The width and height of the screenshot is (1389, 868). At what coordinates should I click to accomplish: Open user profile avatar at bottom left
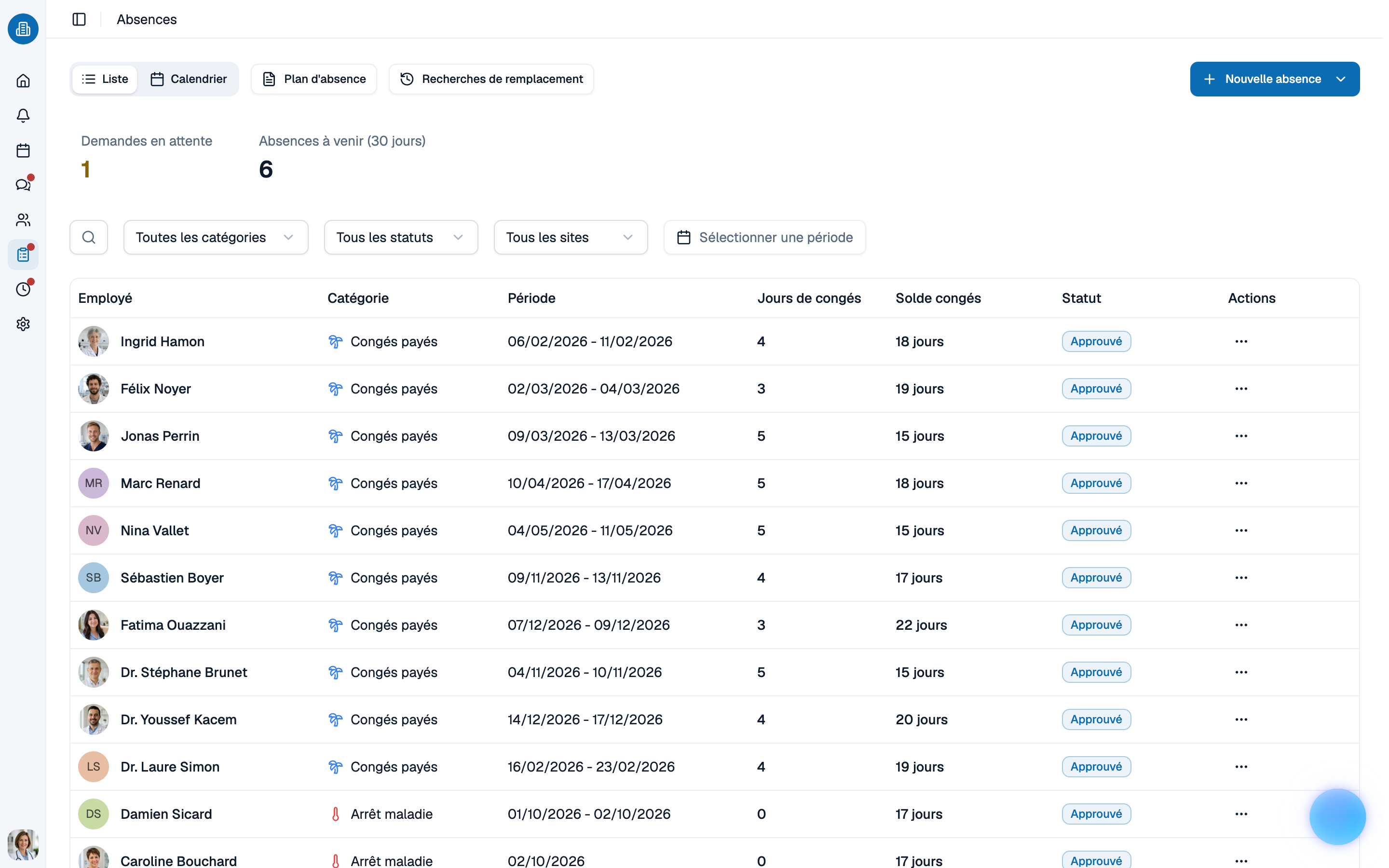(23, 844)
